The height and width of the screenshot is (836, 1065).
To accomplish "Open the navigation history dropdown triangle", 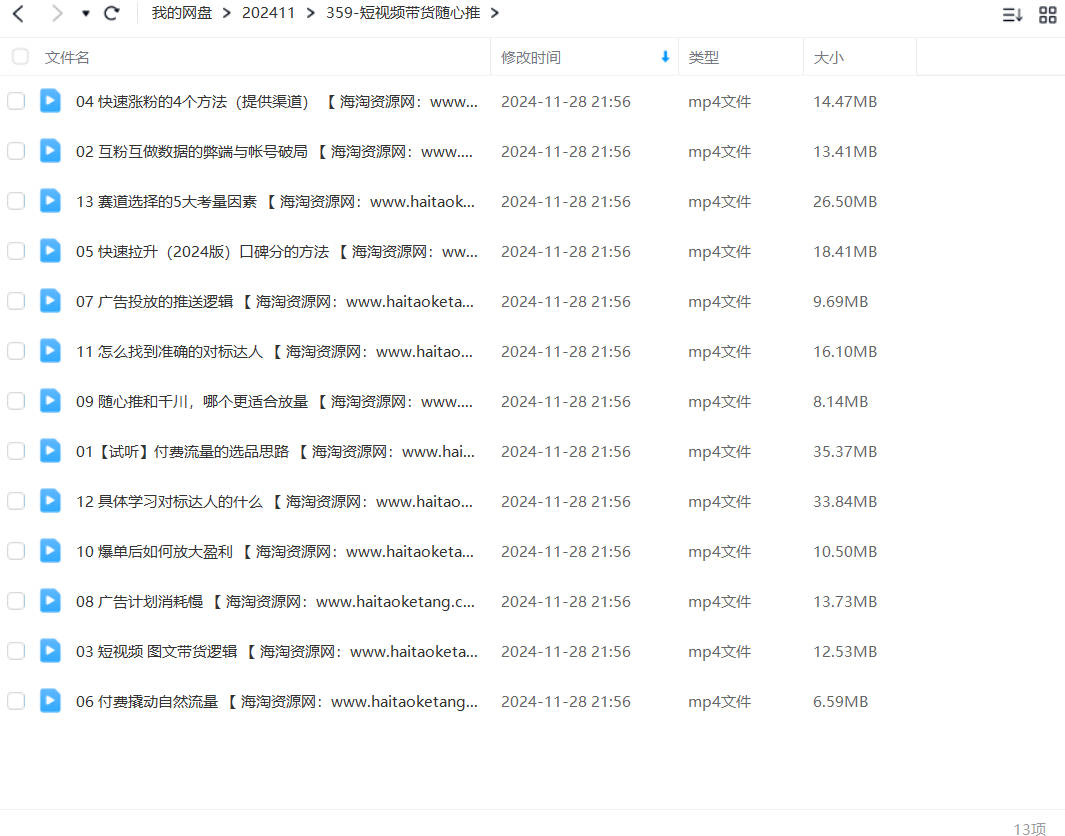I will (86, 14).
